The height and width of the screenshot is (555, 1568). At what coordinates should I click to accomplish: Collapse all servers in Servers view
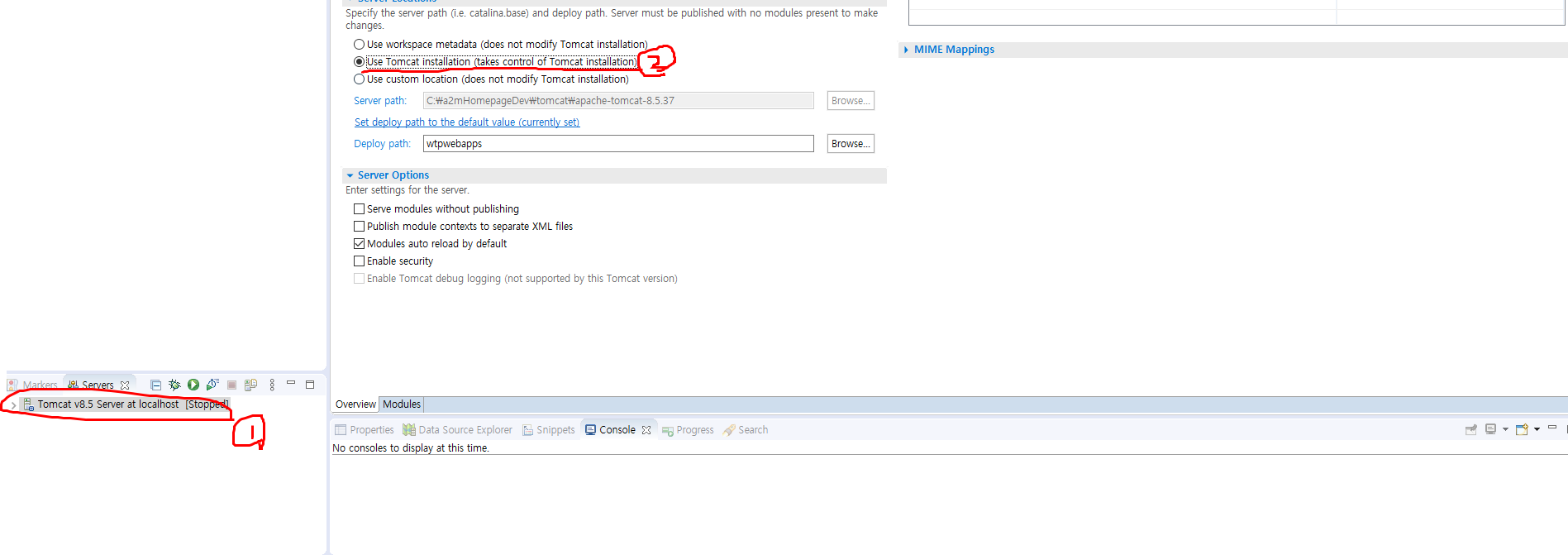155,385
